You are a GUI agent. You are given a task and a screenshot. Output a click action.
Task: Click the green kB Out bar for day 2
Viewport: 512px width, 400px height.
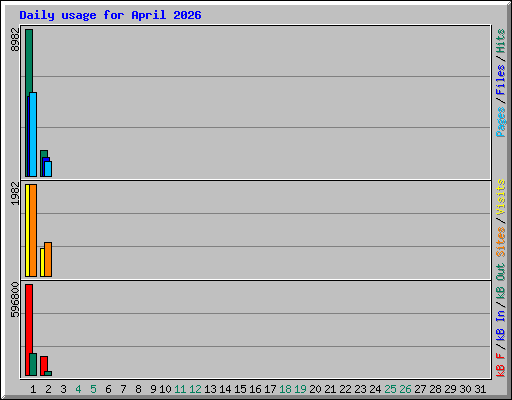point(48,373)
